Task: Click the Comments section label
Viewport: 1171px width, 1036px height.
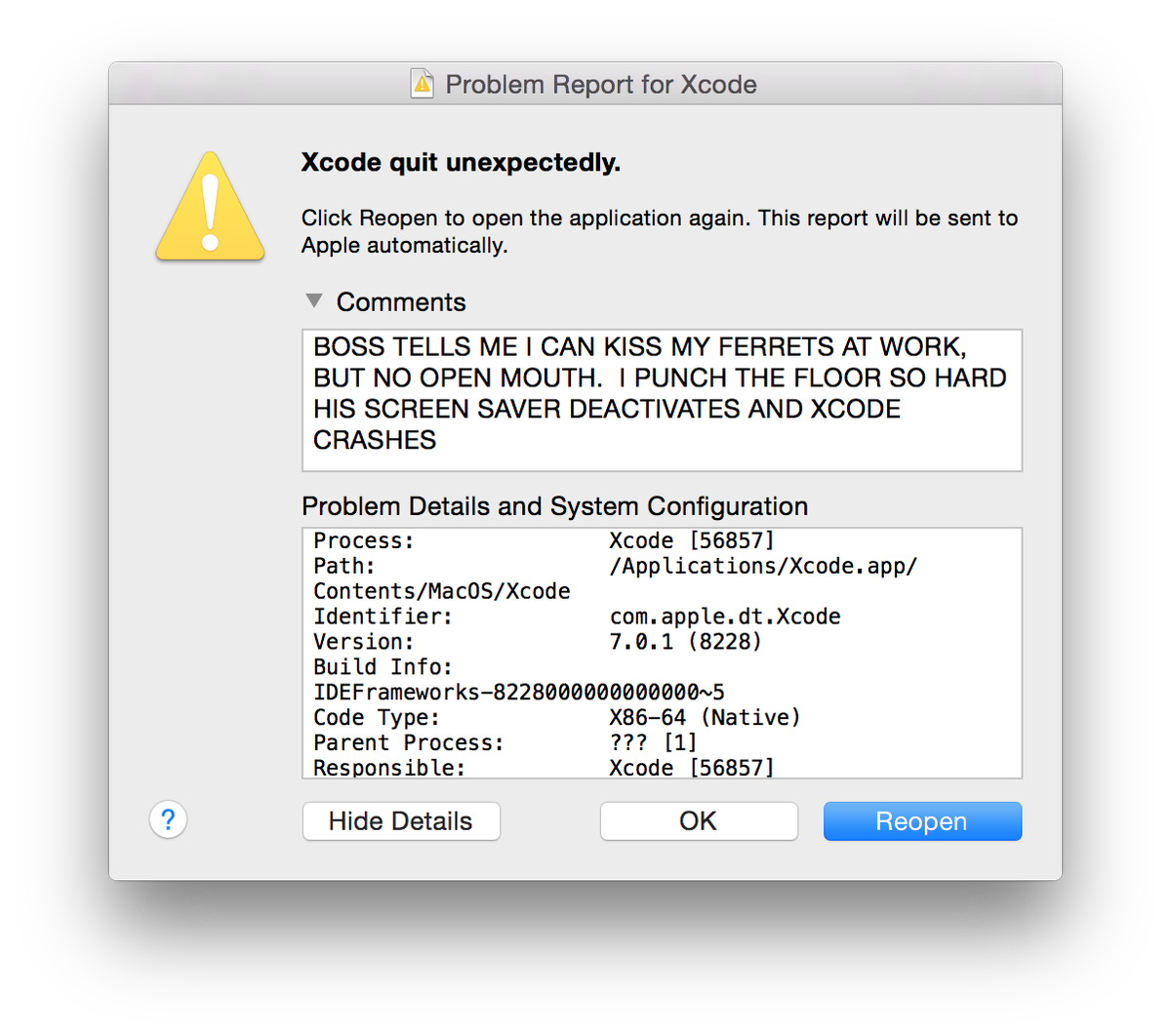Action: (401, 302)
